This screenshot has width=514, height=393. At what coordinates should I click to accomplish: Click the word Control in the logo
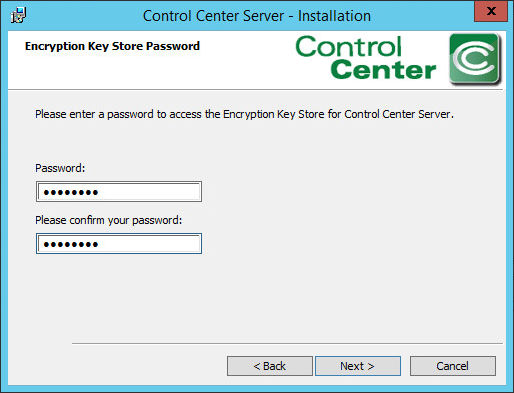pos(348,46)
